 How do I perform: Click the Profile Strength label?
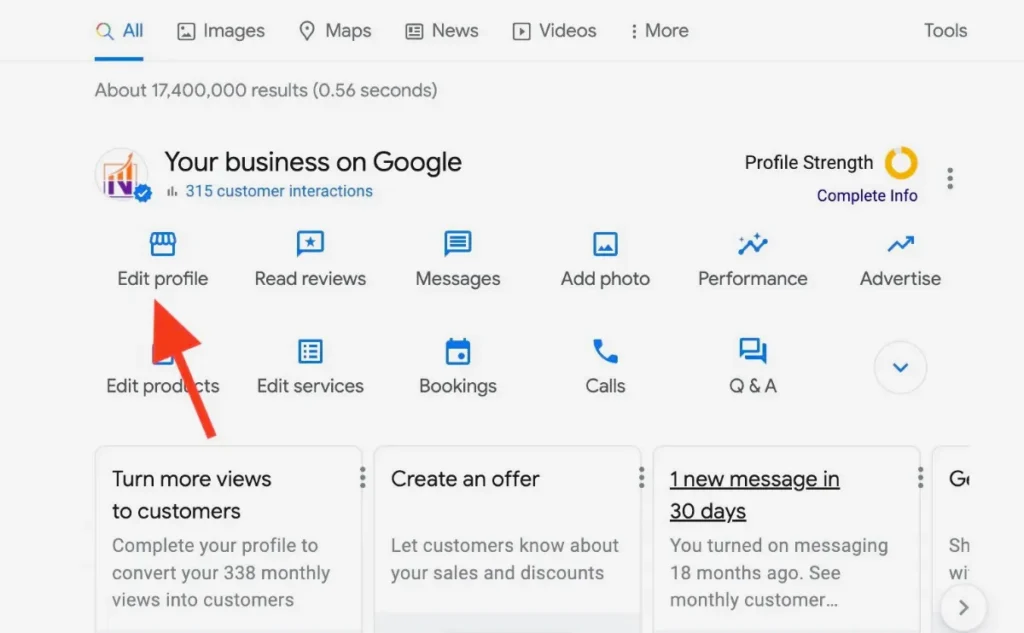click(808, 163)
